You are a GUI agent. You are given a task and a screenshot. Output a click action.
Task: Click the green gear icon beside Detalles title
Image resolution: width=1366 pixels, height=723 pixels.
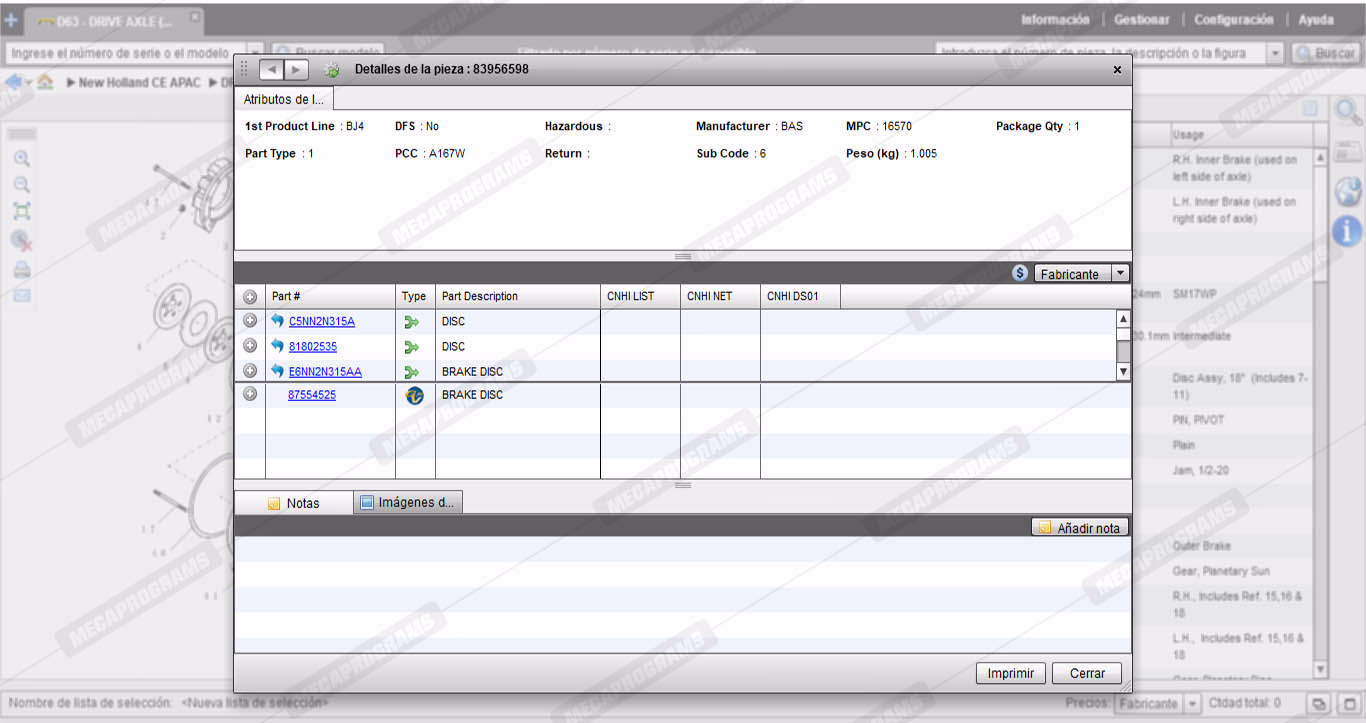pyautogui.click(x=332, y=70)
